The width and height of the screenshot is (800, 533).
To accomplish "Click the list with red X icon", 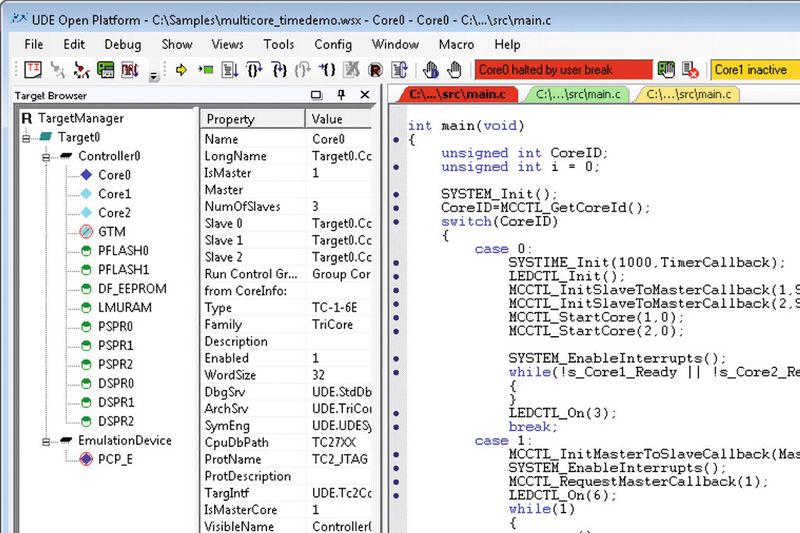I will (690, 70).
